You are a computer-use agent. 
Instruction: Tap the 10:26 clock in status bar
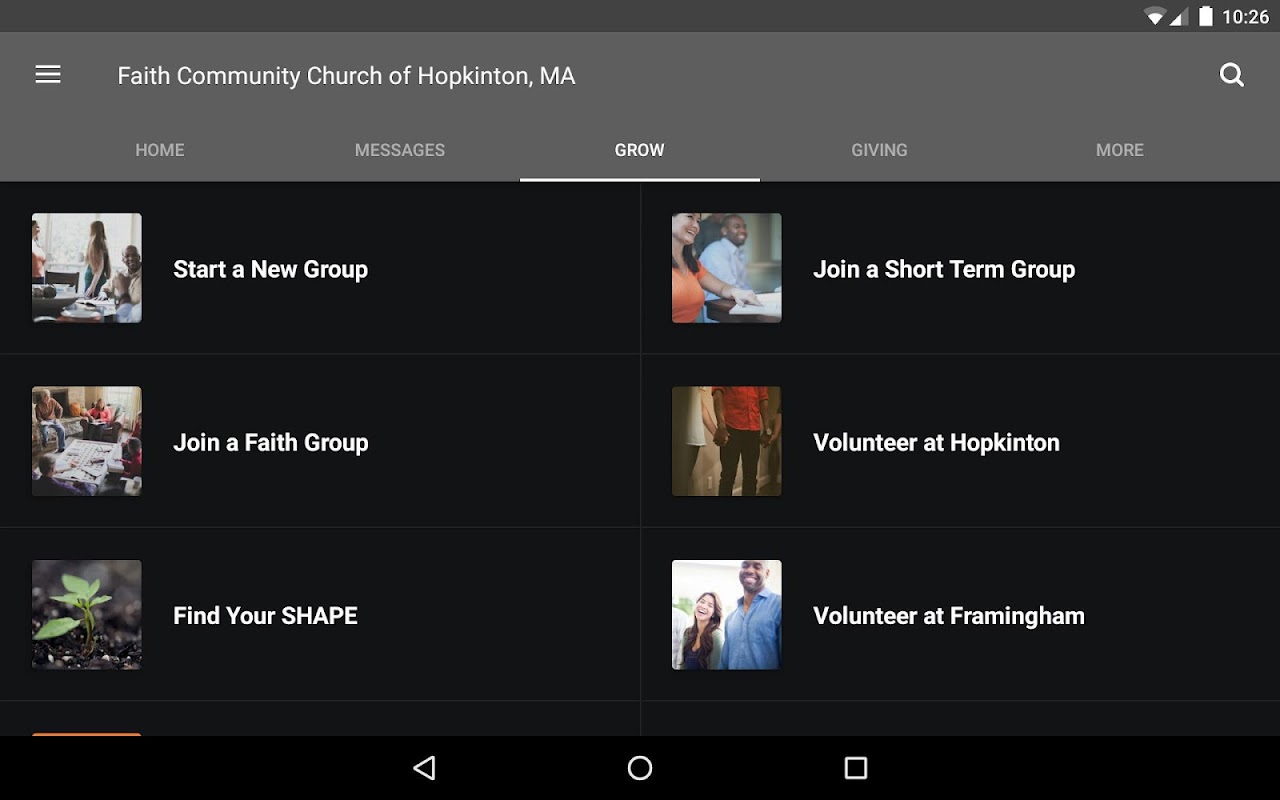click(1245, 16)
